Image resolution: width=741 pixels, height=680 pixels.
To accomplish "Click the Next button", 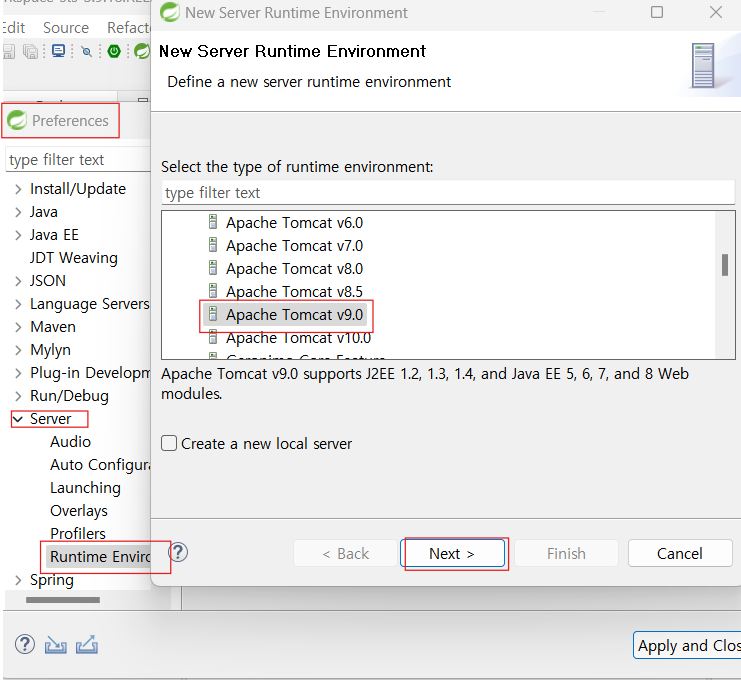I will click(x=452, y=553).
